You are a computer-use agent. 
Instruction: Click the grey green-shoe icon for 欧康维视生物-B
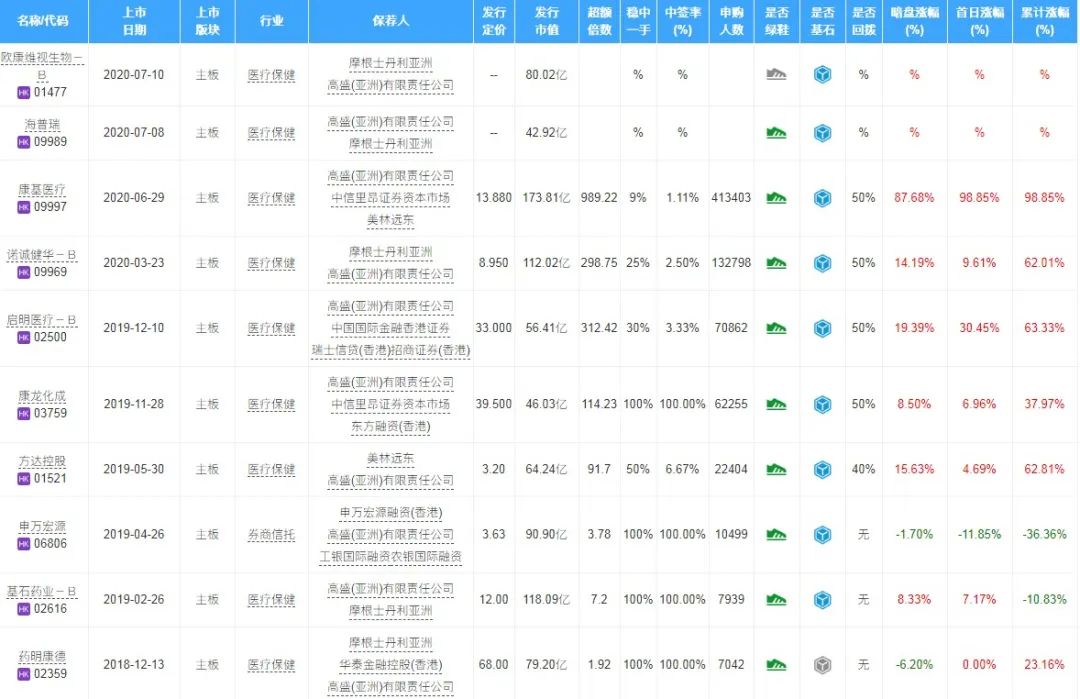(776, 74)
